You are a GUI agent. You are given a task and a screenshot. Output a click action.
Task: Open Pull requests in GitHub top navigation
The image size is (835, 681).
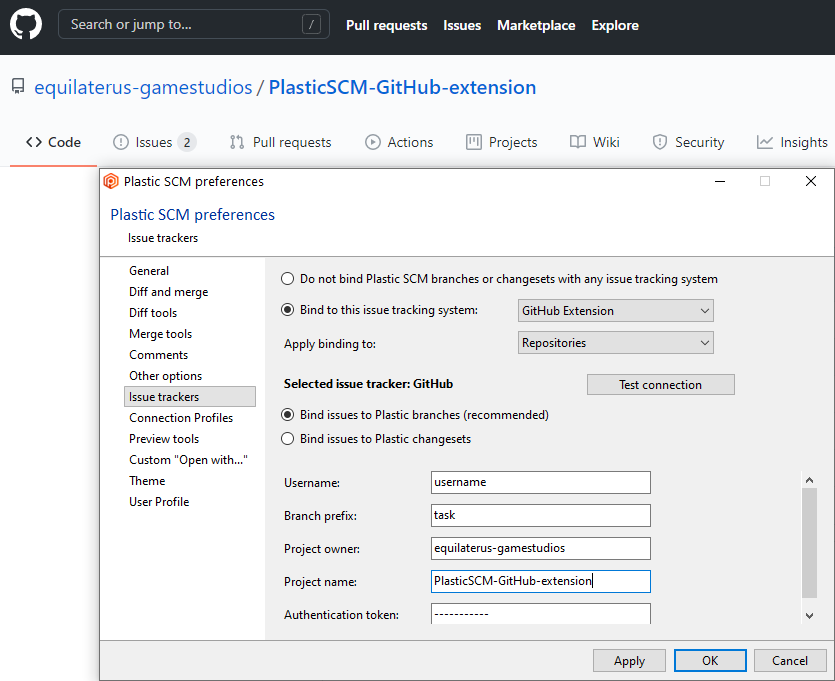point(387,26)
